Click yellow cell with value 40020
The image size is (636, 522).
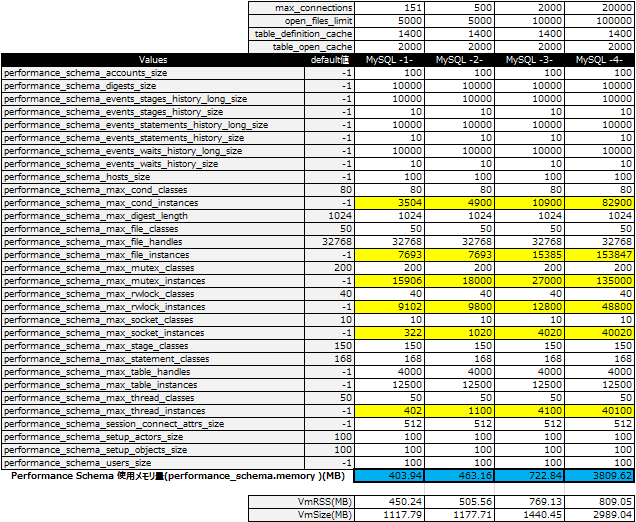tap(599, 333)
